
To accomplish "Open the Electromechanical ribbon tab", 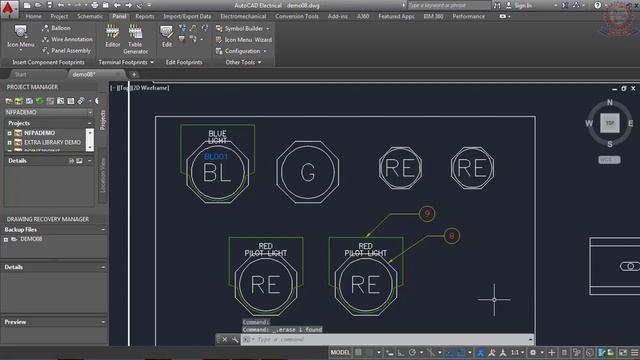I will 243,16.
